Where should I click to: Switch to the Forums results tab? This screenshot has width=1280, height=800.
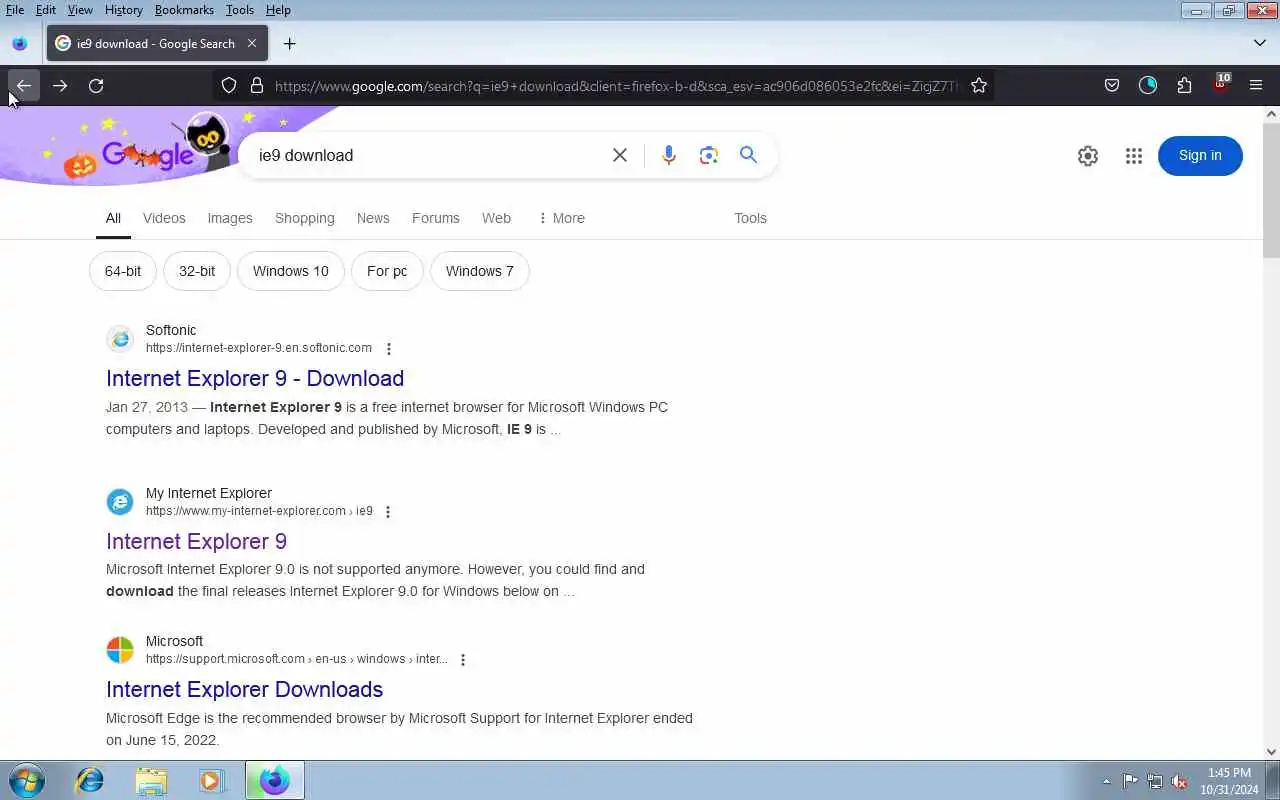coord(436,218)
